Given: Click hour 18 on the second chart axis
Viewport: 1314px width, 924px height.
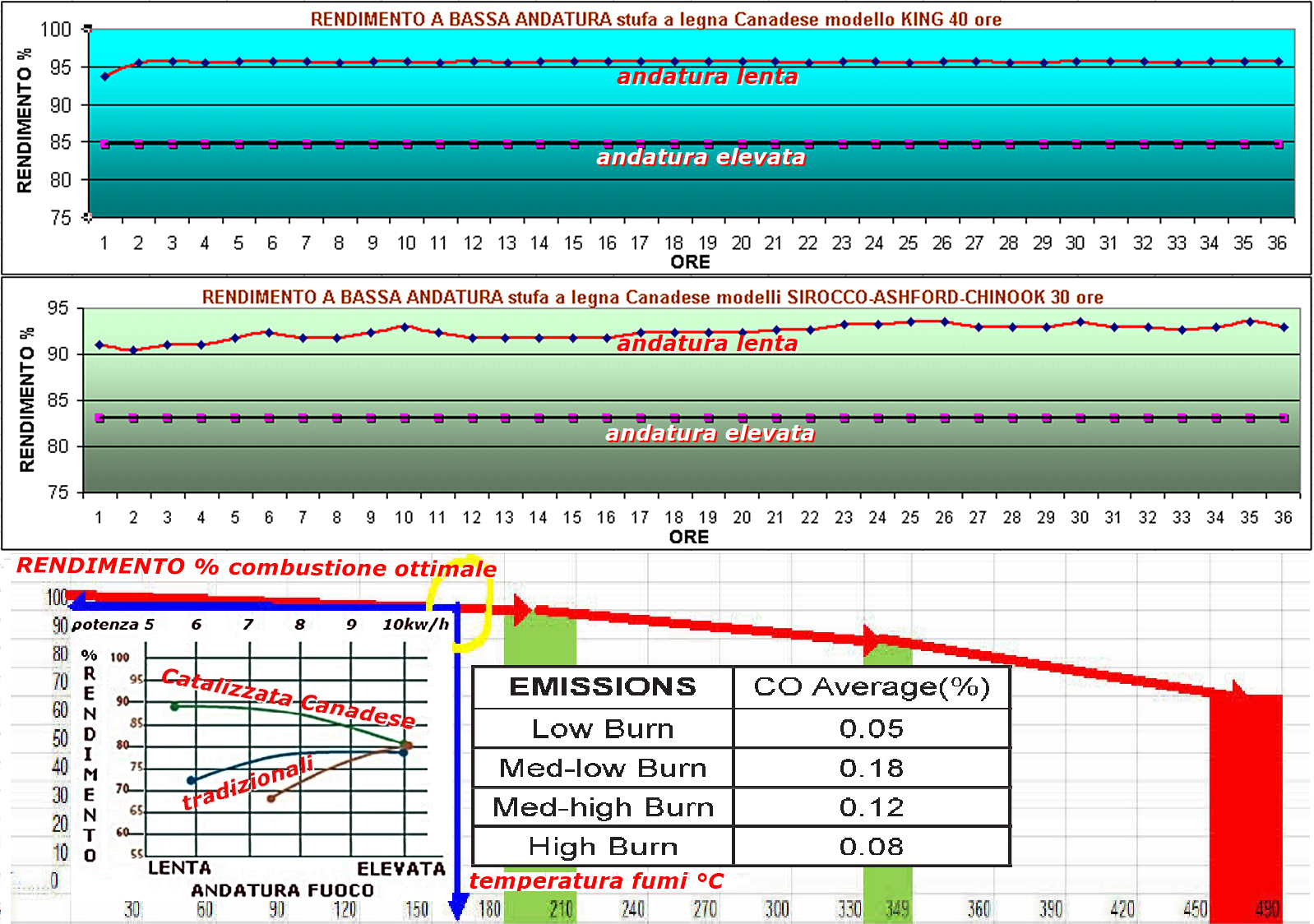Looking at the screenshot, I should [x=674, y=518].
